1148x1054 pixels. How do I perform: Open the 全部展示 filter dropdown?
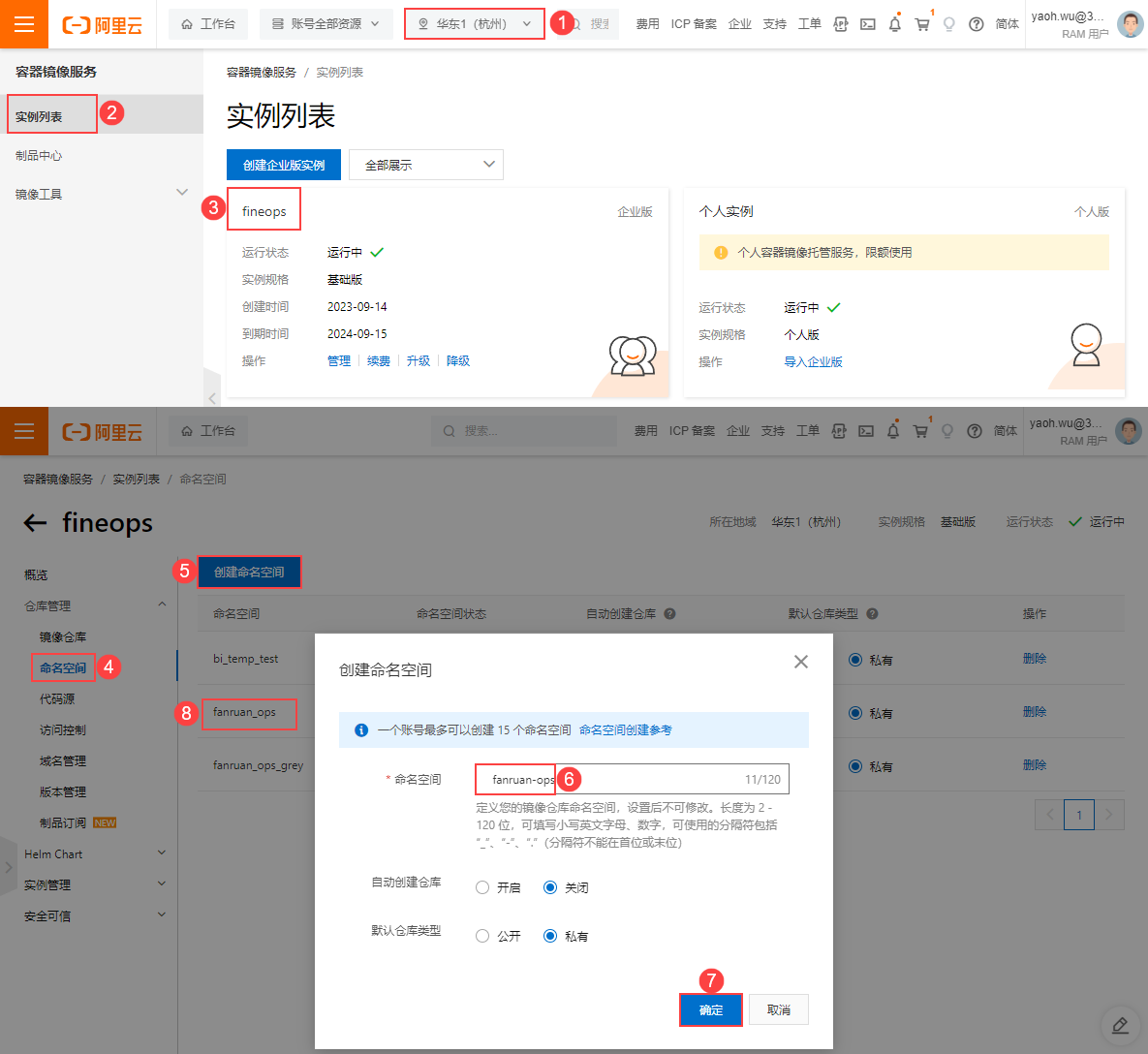[426, 165]
